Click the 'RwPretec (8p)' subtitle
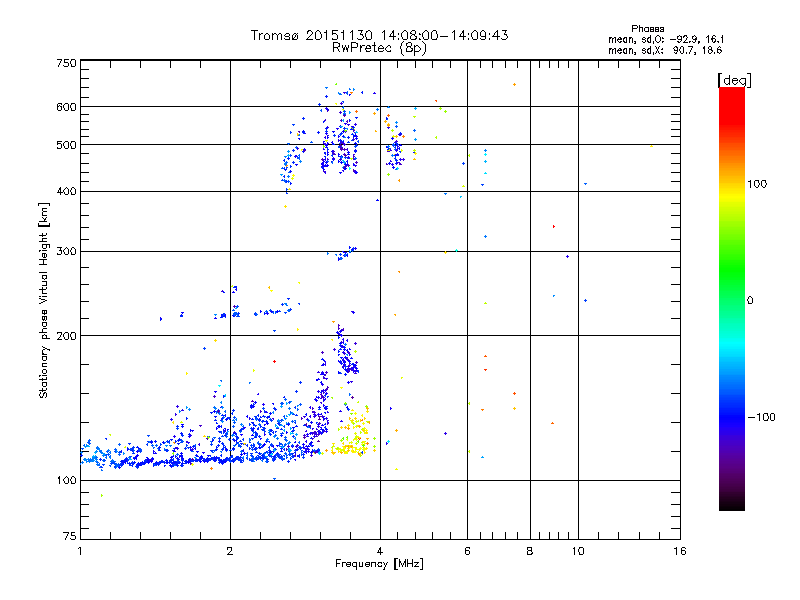 [379, 48]
